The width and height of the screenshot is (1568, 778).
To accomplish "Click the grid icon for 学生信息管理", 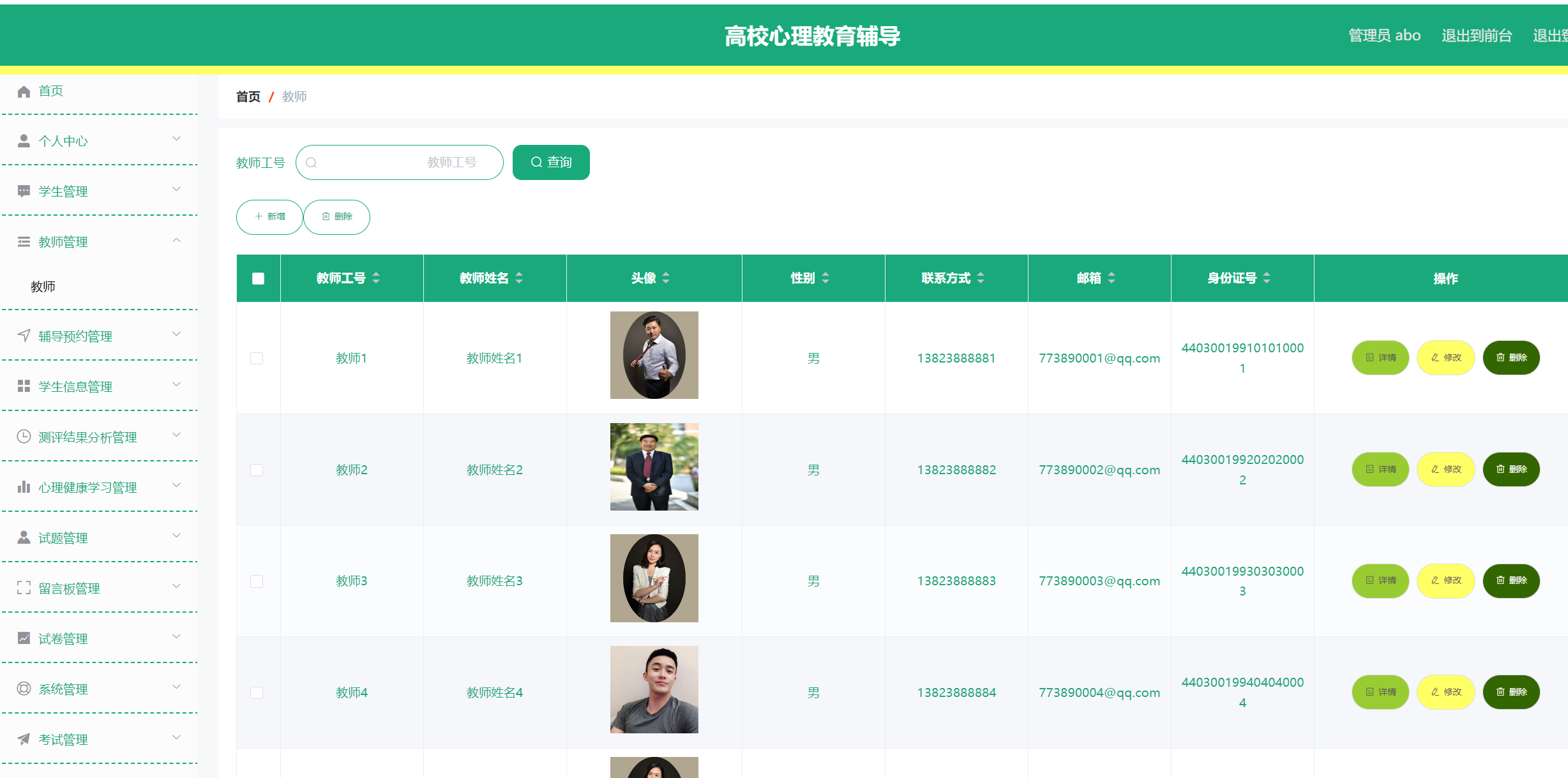I will [24, 386].
